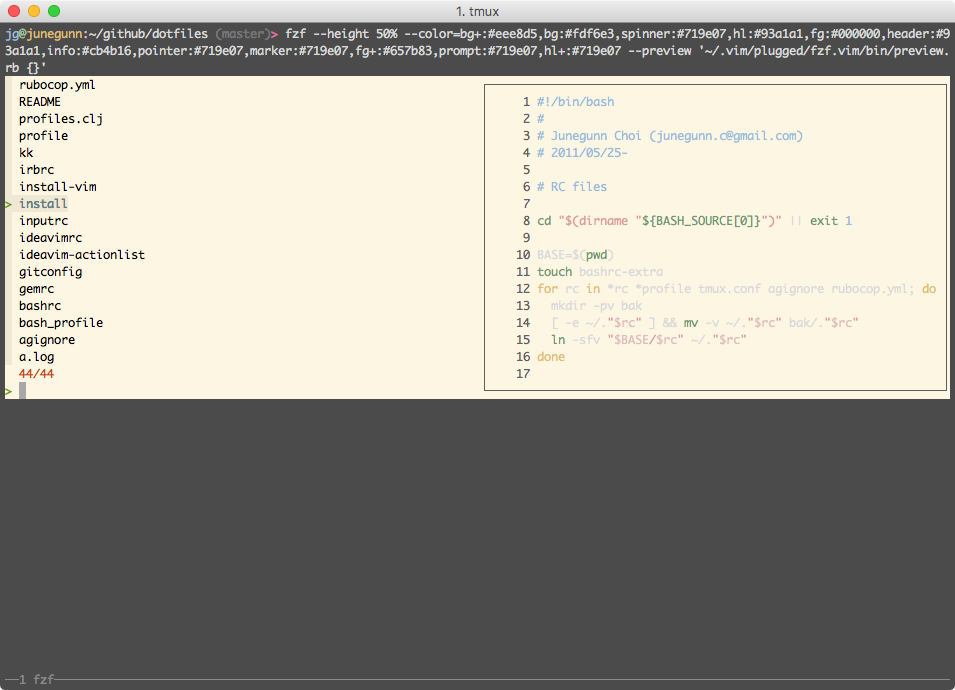Select "a.log" at the bottom of the list
Image resolution: width=955 pixels, height=690 pixels.
click(37, 356)
